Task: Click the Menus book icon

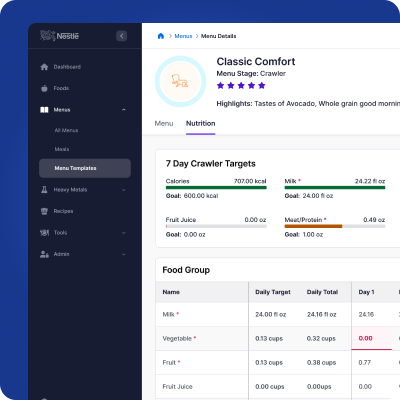Action: (x=44, y=110)
